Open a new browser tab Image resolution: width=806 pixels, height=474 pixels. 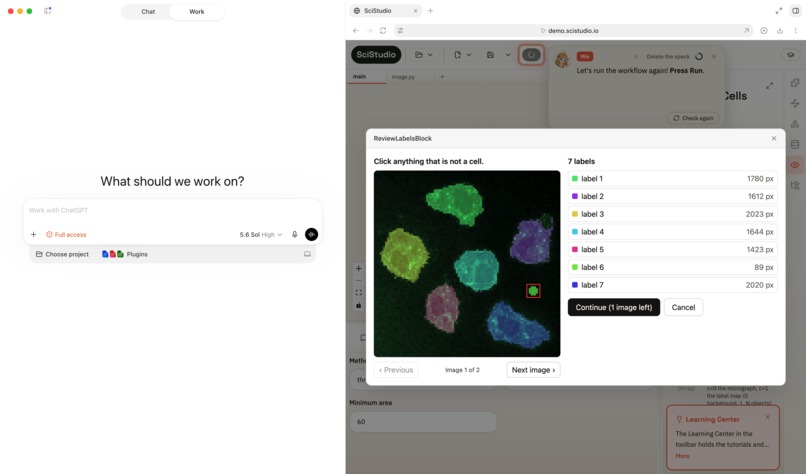tap(430, 11)
